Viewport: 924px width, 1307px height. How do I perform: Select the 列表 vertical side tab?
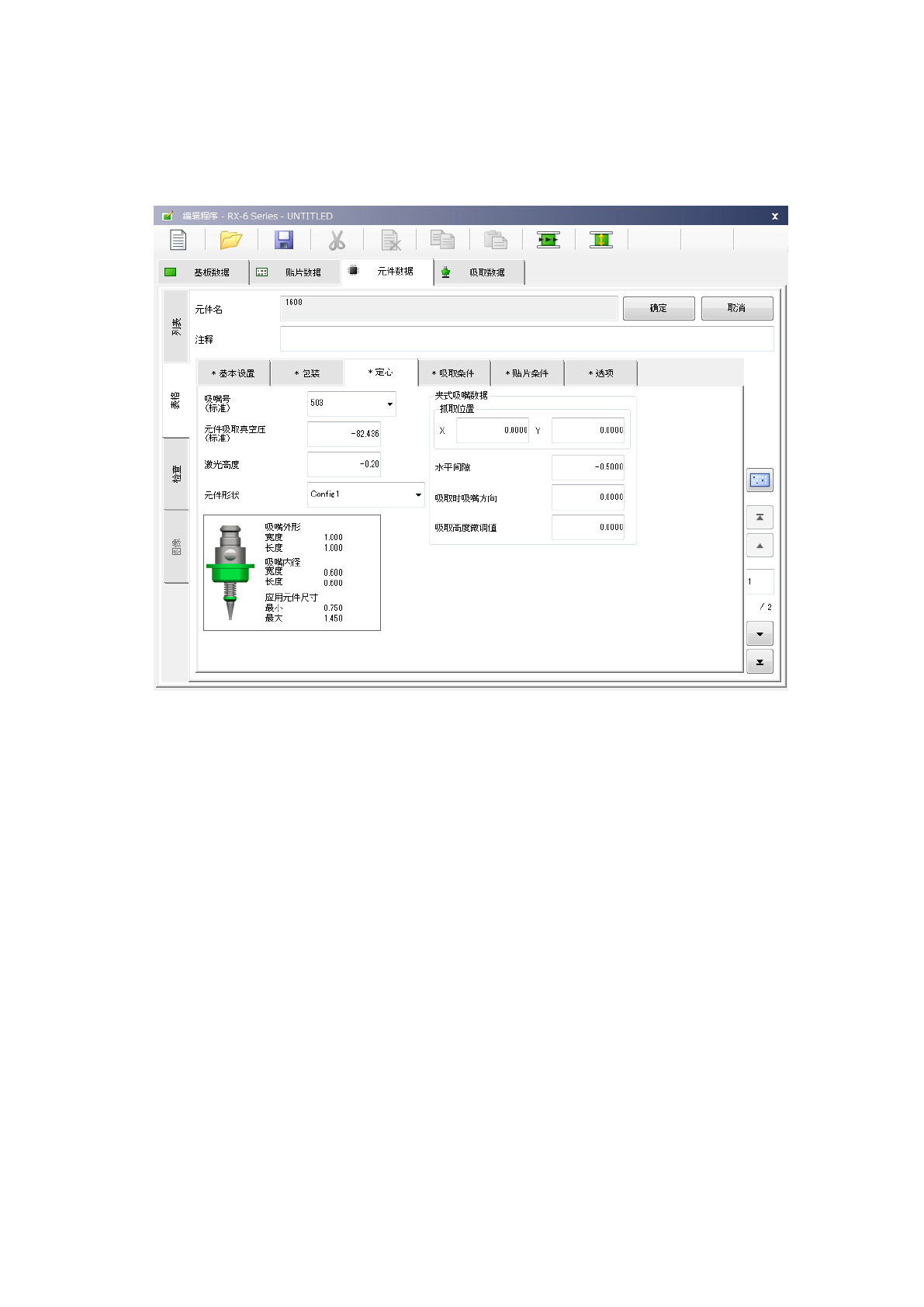(176, 326)
